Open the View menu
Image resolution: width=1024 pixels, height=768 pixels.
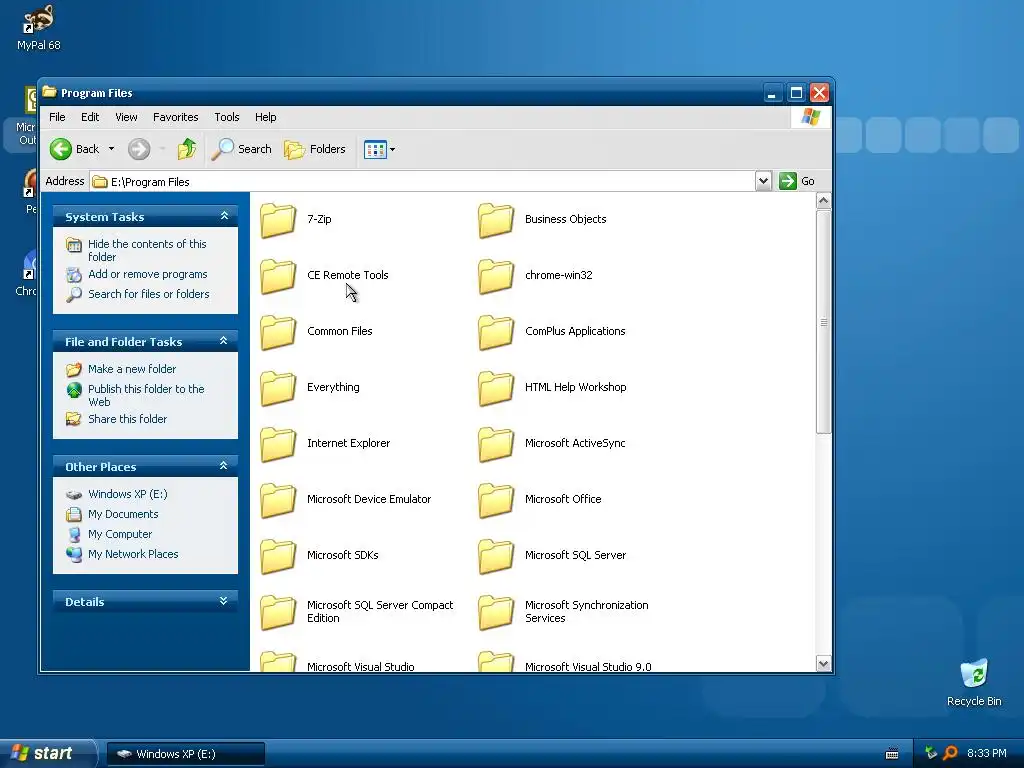click(x=126, y=117)
